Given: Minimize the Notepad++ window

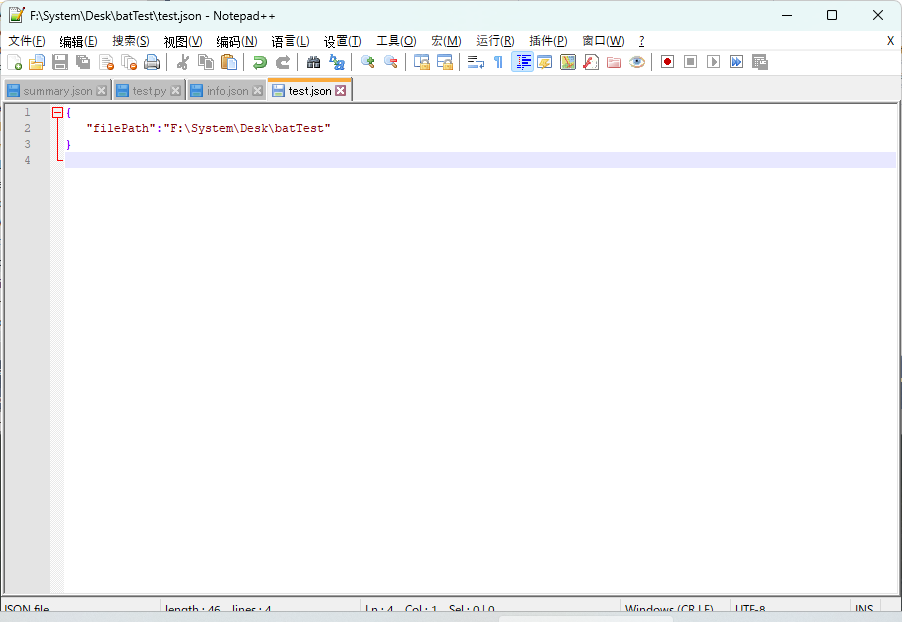Looking at the screenshot, I should [x=787, y=15].
